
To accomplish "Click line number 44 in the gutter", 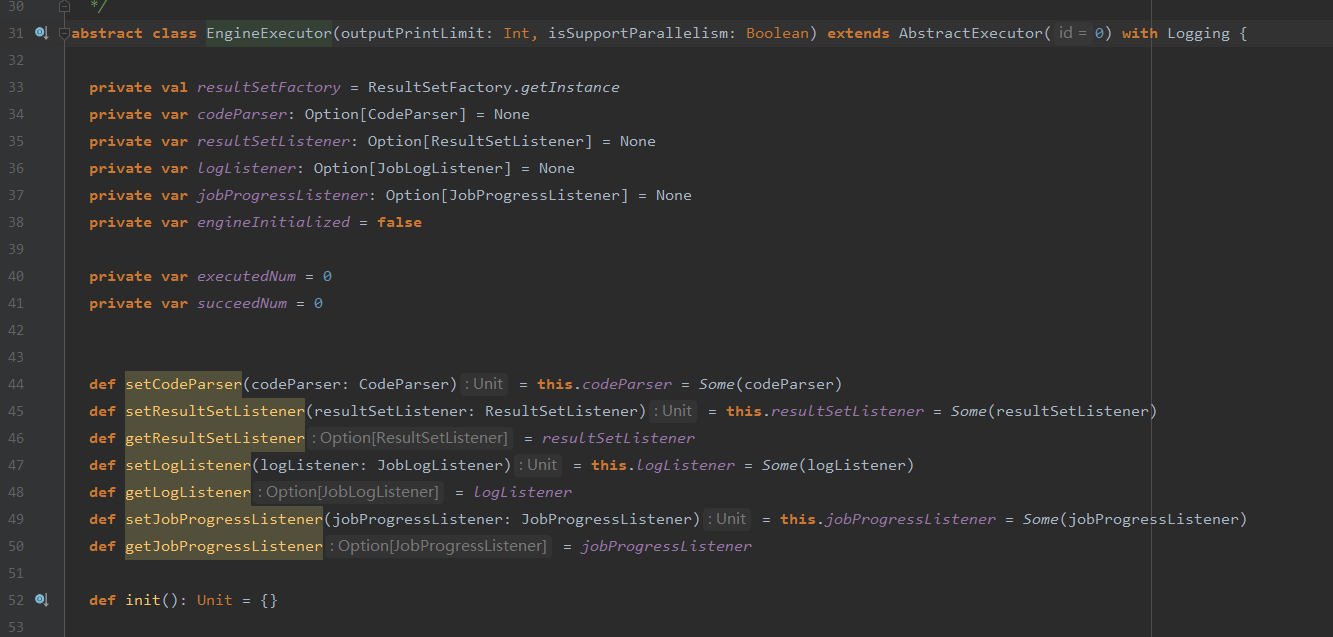I will [15, 384].
